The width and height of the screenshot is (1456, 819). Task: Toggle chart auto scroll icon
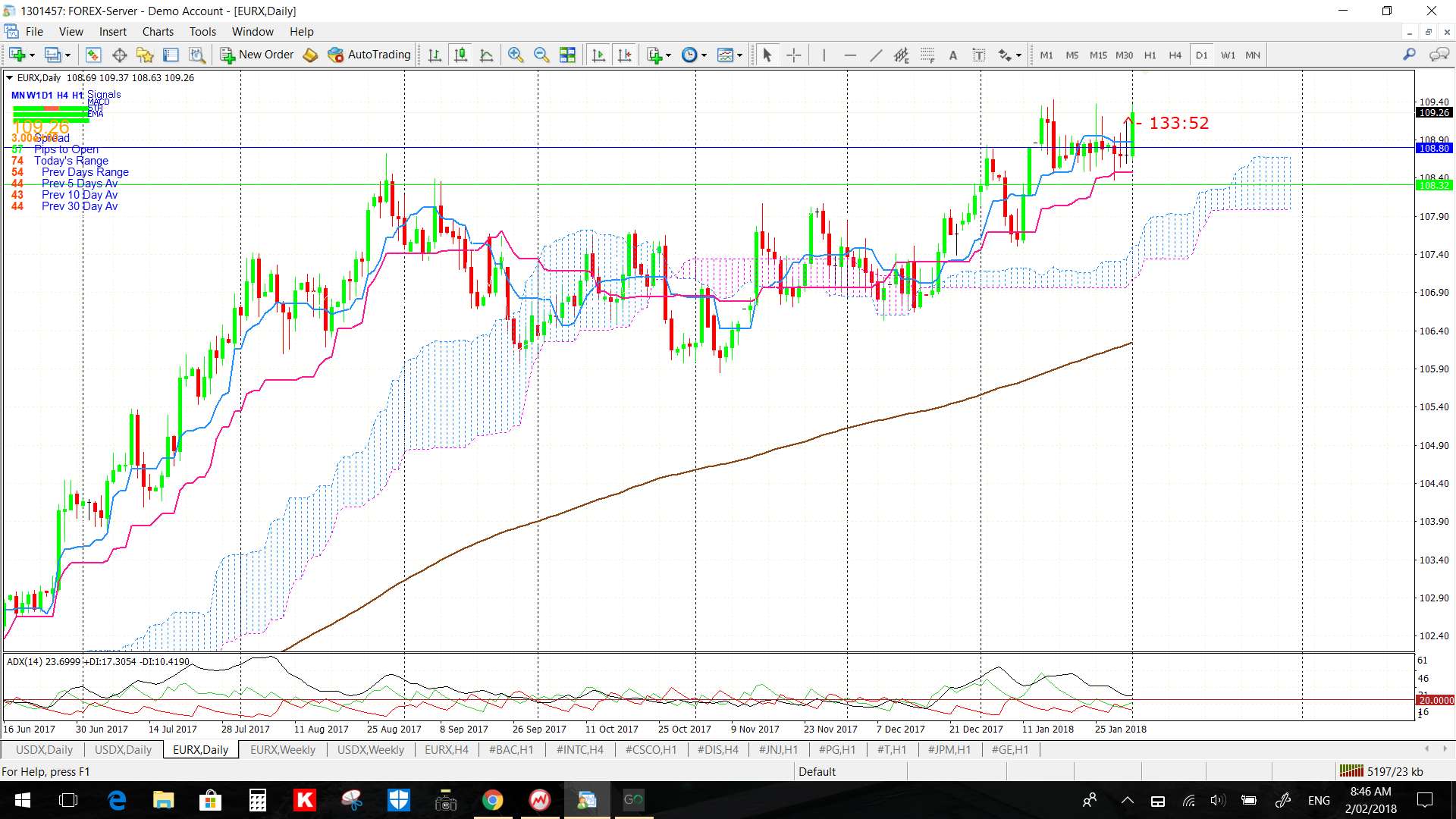click(x=598, y=55)
